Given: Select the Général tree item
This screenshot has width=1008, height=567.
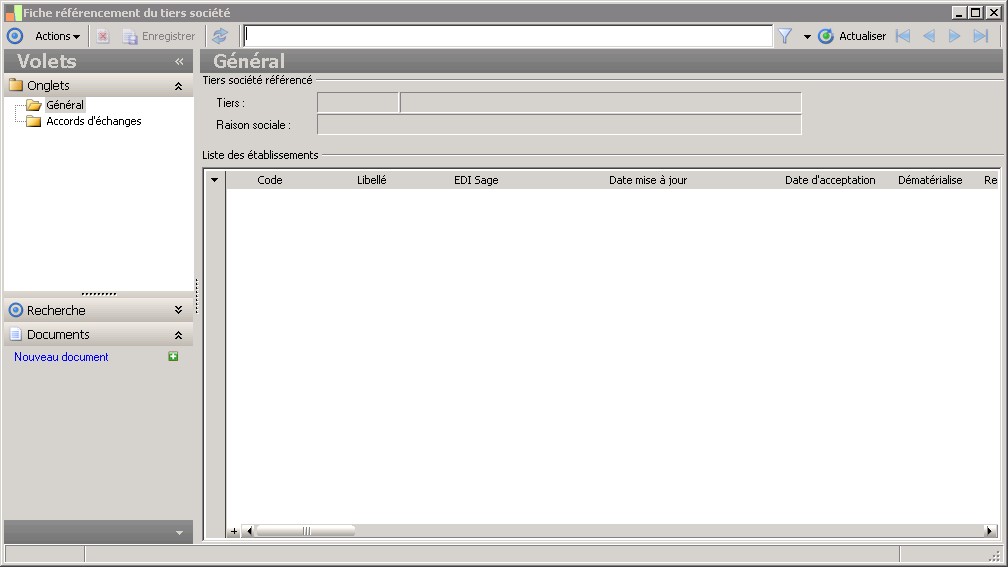Looking at the screenshot, I should click(x=65, y=105).
